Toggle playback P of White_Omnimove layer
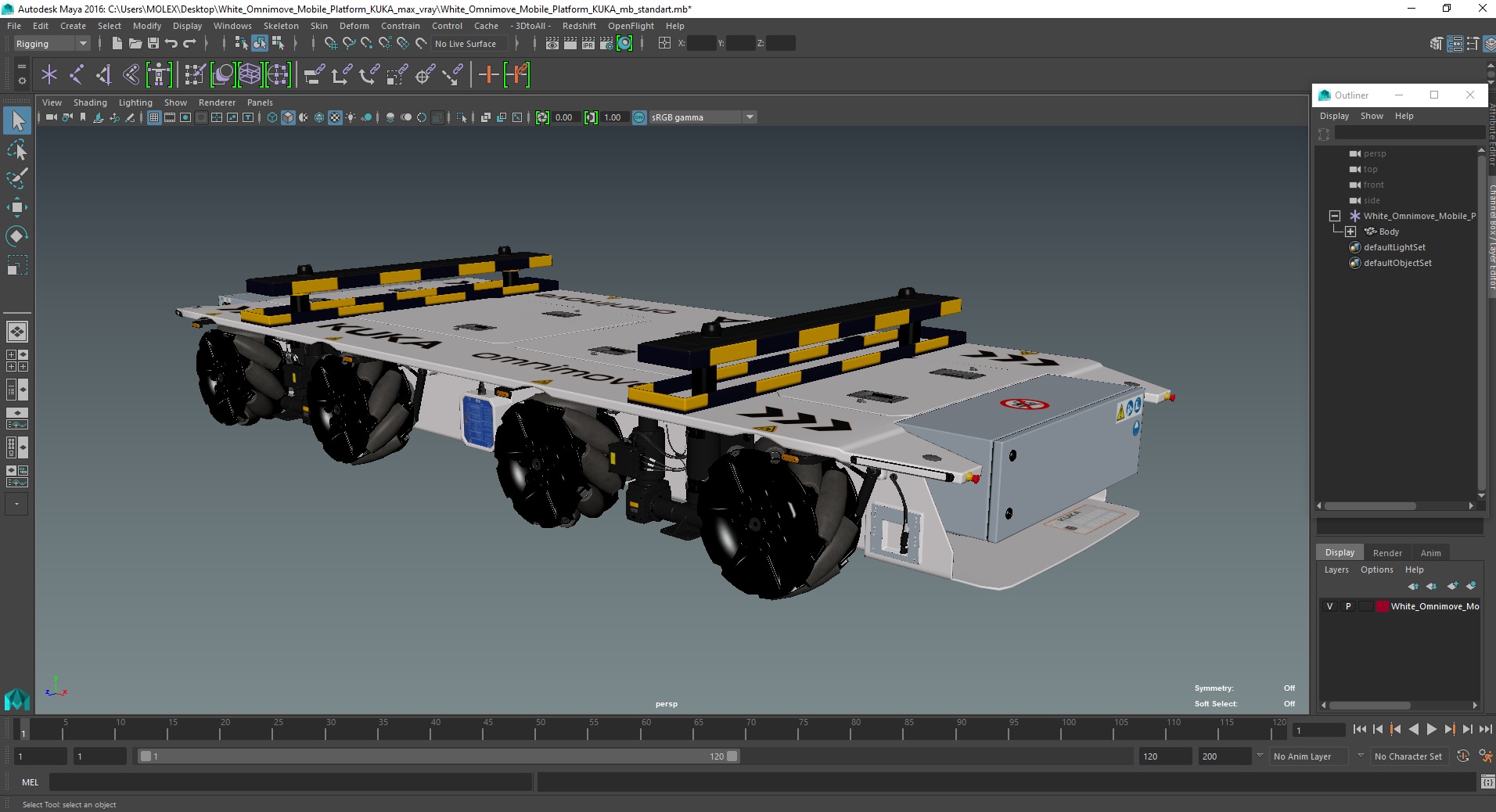The width and height of the screenshot is (1496, 812). [x=1348, y=606]
